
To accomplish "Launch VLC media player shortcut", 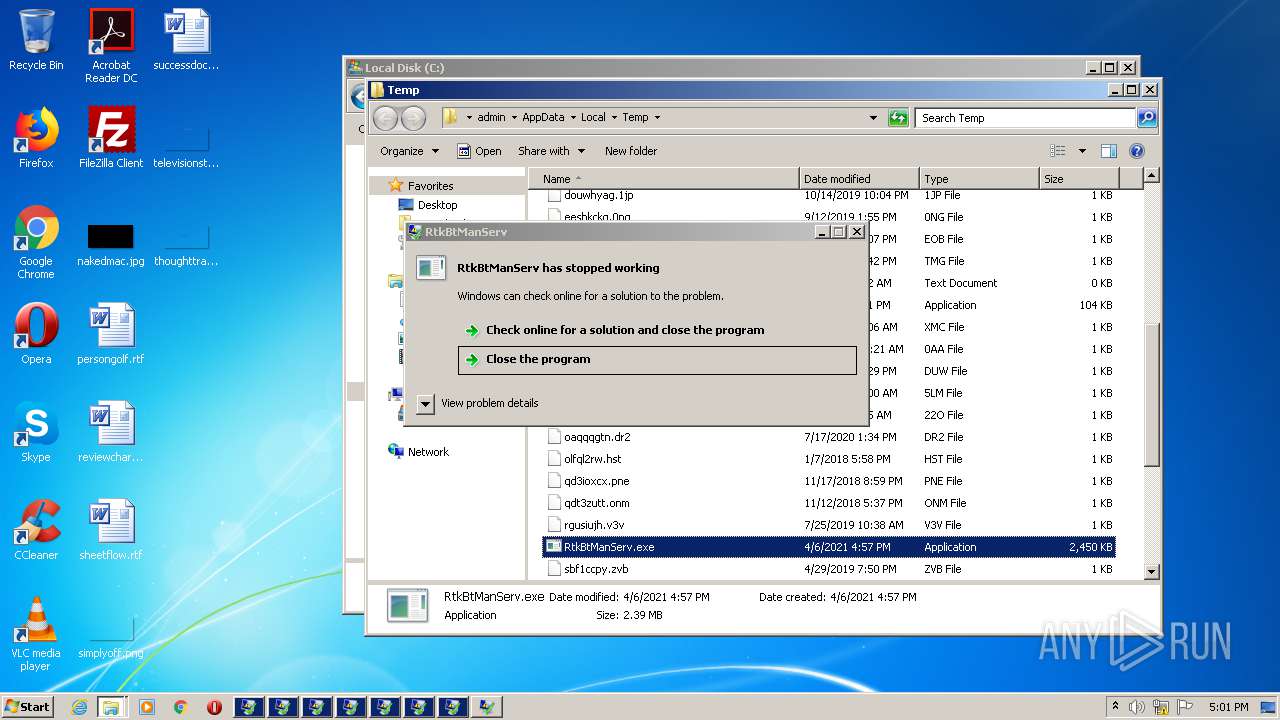I will click(36, 634).
